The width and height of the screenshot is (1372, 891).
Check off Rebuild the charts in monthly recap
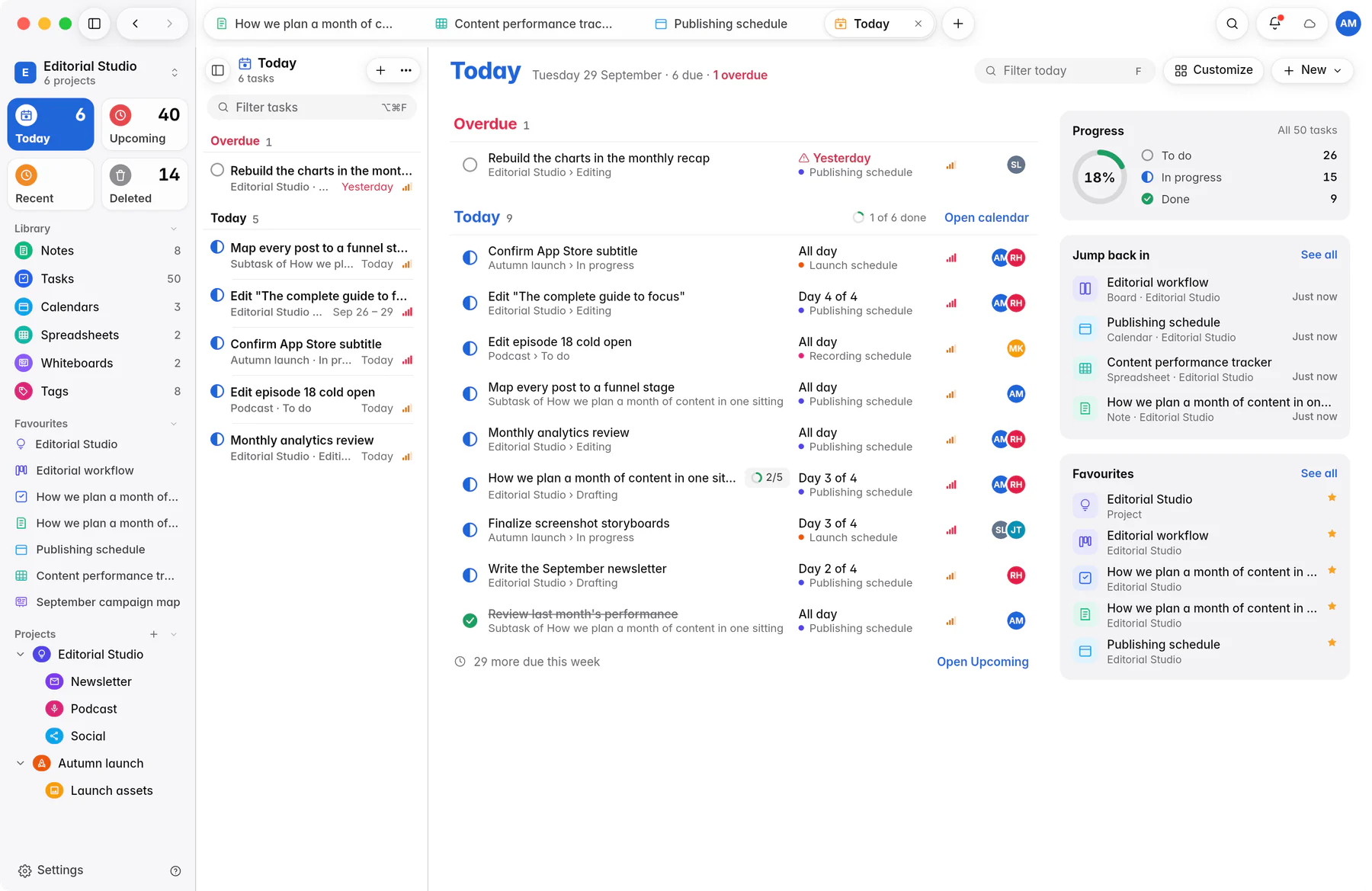pyautogui.click(x=470, y=165)
